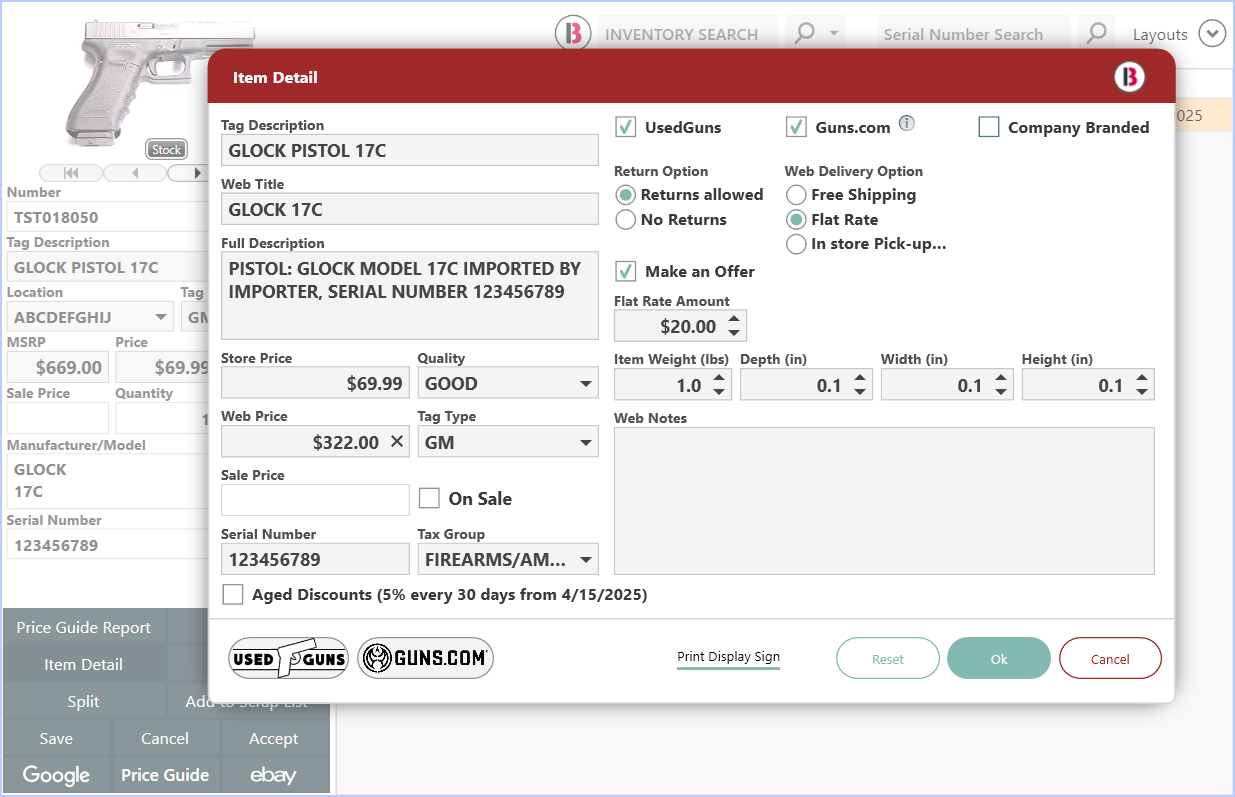Click the Split button
This screenshot has height=797, width=1235.
click(84, 702)
